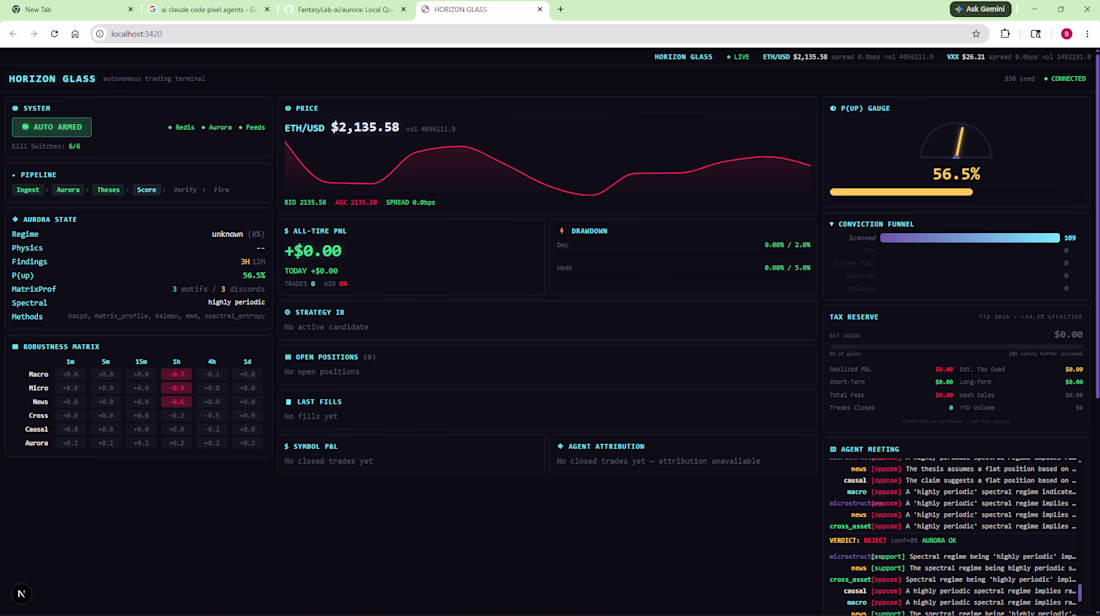Click the Ask Gemini button
Image resolution: width=1100 pixels, height=616 pixels.
(980, 9)
